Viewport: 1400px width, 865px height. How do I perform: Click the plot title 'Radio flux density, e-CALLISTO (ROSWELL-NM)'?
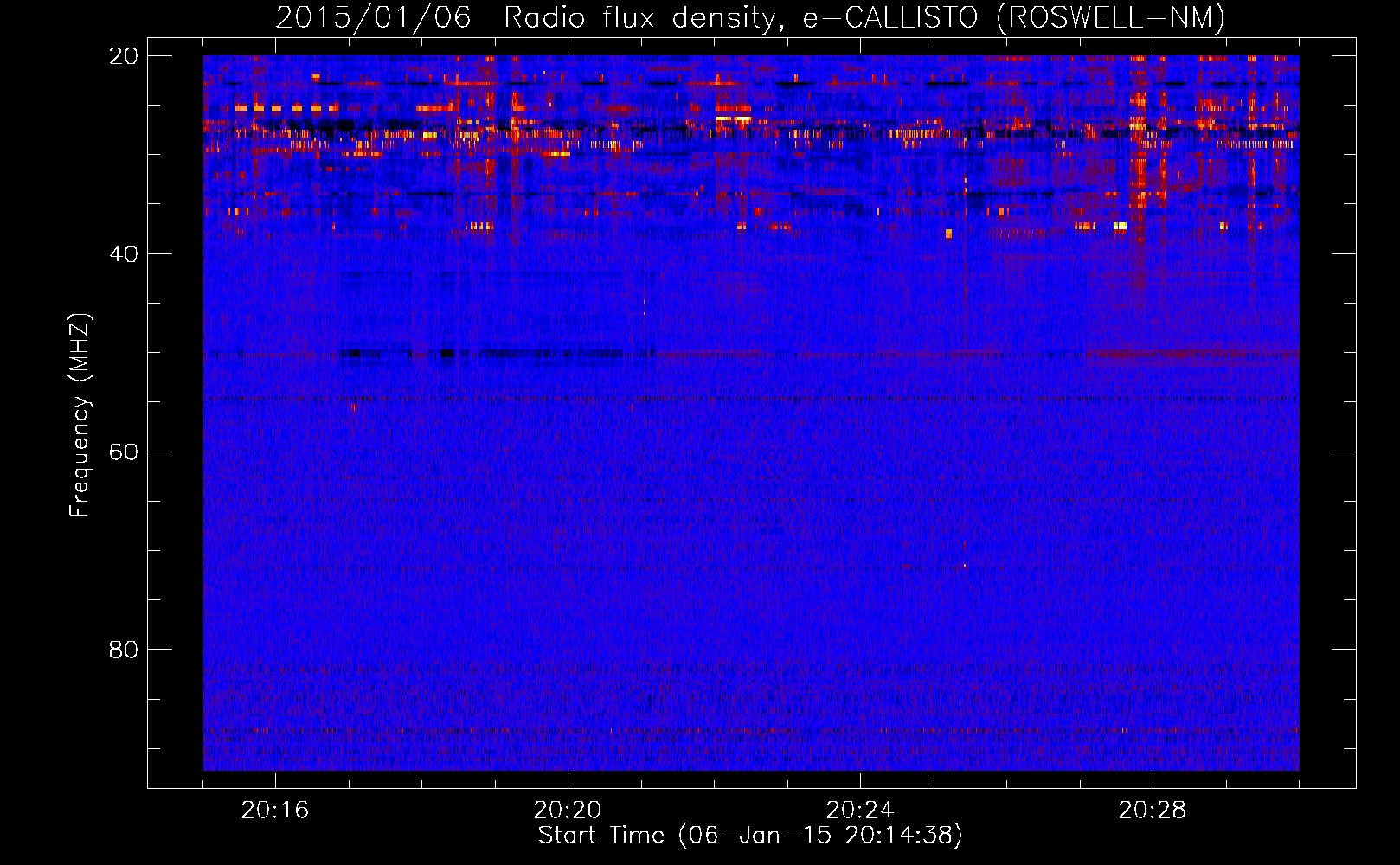click(x=864, y=18)
